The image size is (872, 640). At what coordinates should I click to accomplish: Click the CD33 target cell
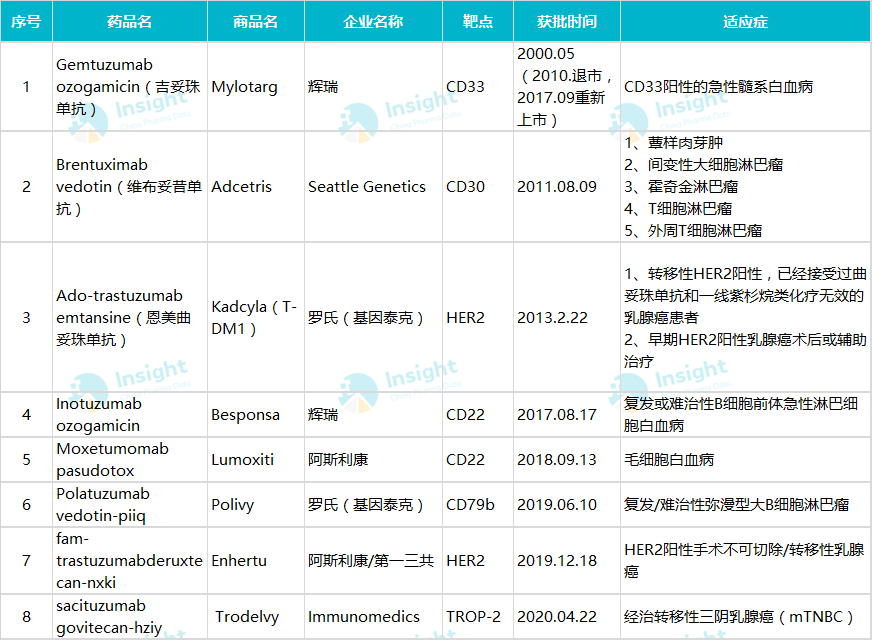(478, 87)
